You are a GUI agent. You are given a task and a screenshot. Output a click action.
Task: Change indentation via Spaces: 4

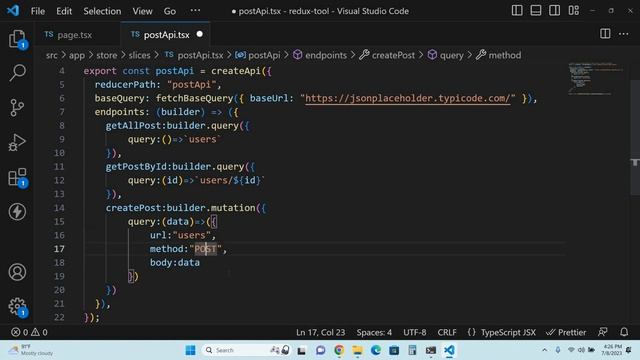pyautogui.click(x=374, y=332)
